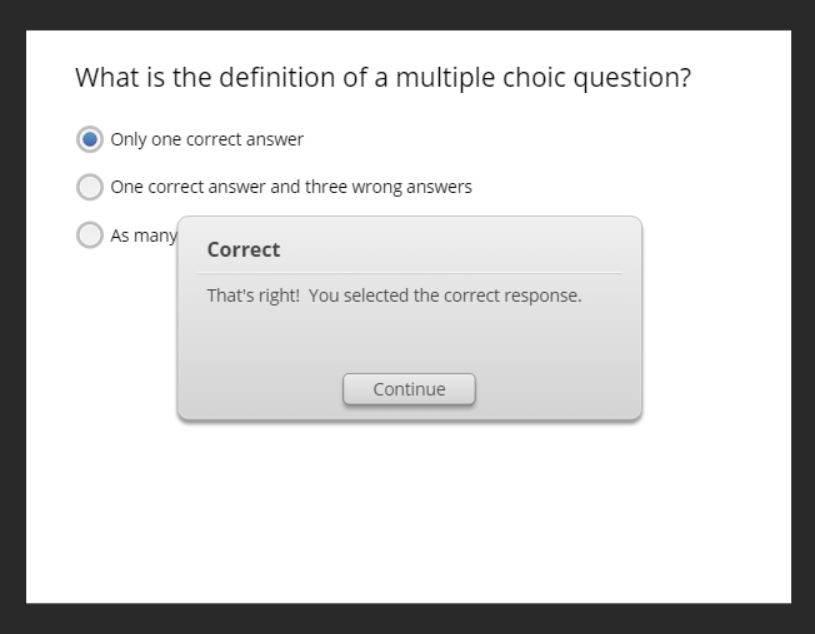Screen dimensions: 815x634
Task: Select the 'Only one correct answer' radio button
Action: coord(90,139)
